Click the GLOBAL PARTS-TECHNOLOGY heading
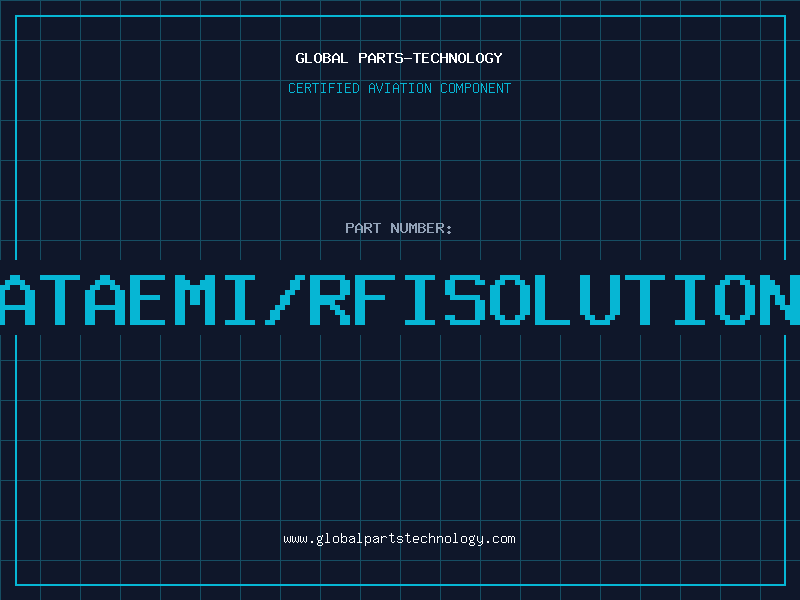The image size is (800, 600). point(399,58)
